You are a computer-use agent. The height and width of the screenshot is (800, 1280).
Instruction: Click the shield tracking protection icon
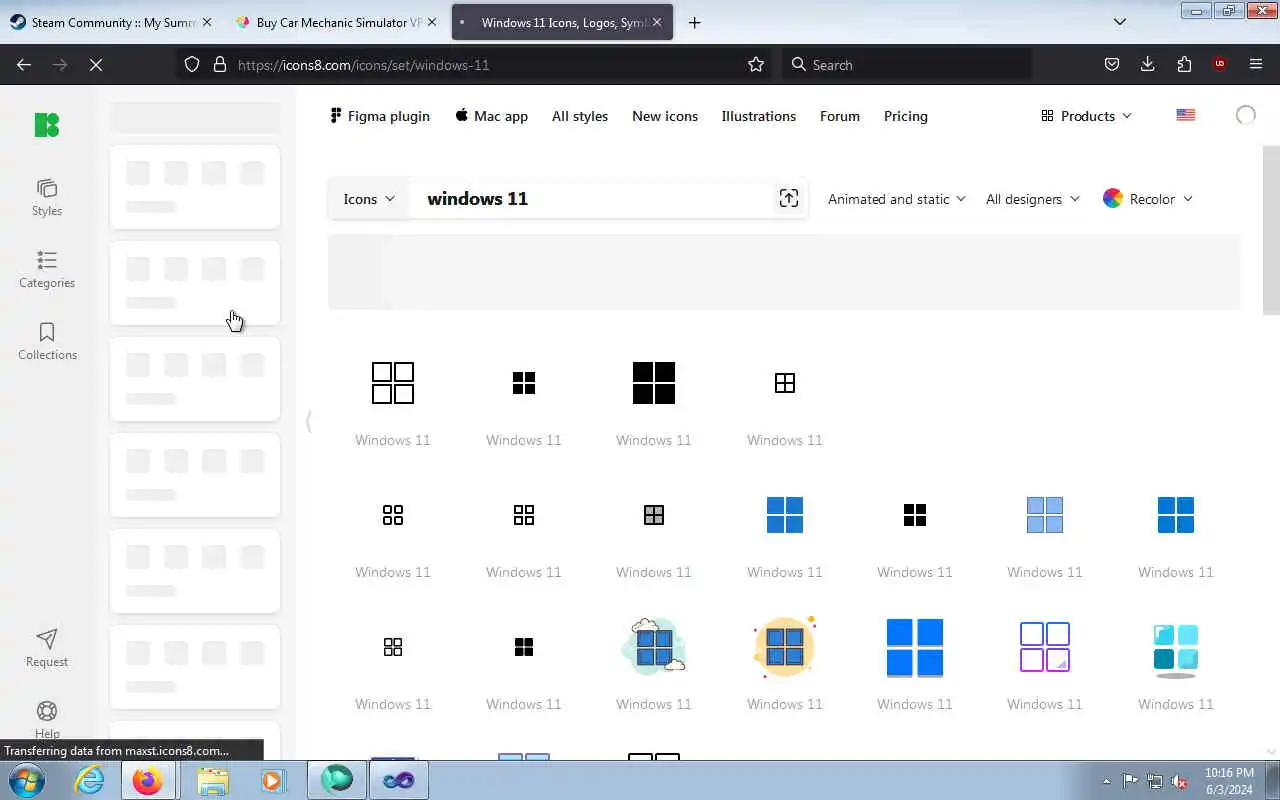click(192, 64)
